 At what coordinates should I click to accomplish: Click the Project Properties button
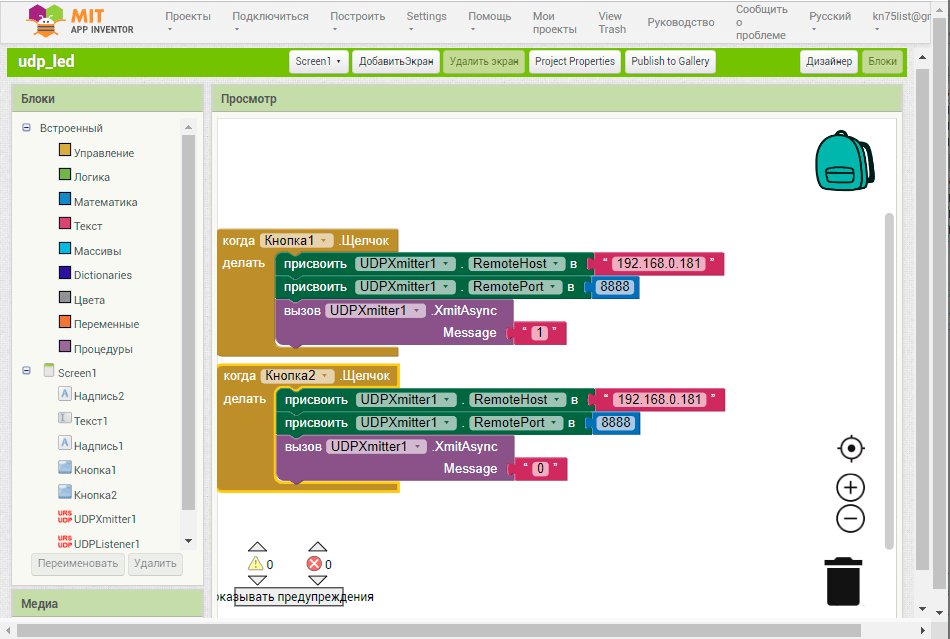click(x=575, y=62)
